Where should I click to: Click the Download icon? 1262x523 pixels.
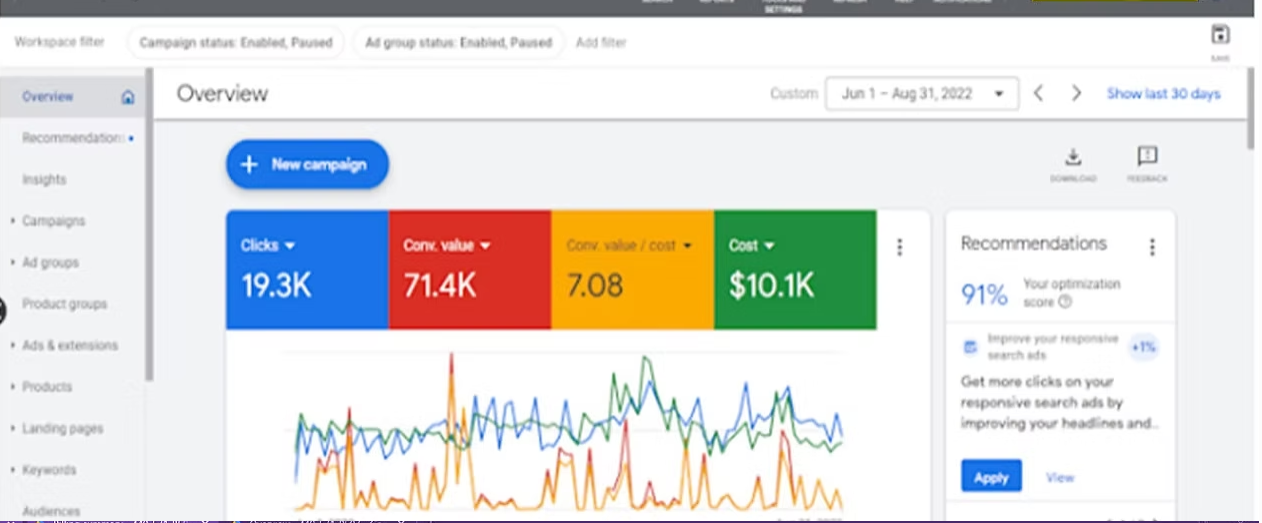(x=1072, y=158)
